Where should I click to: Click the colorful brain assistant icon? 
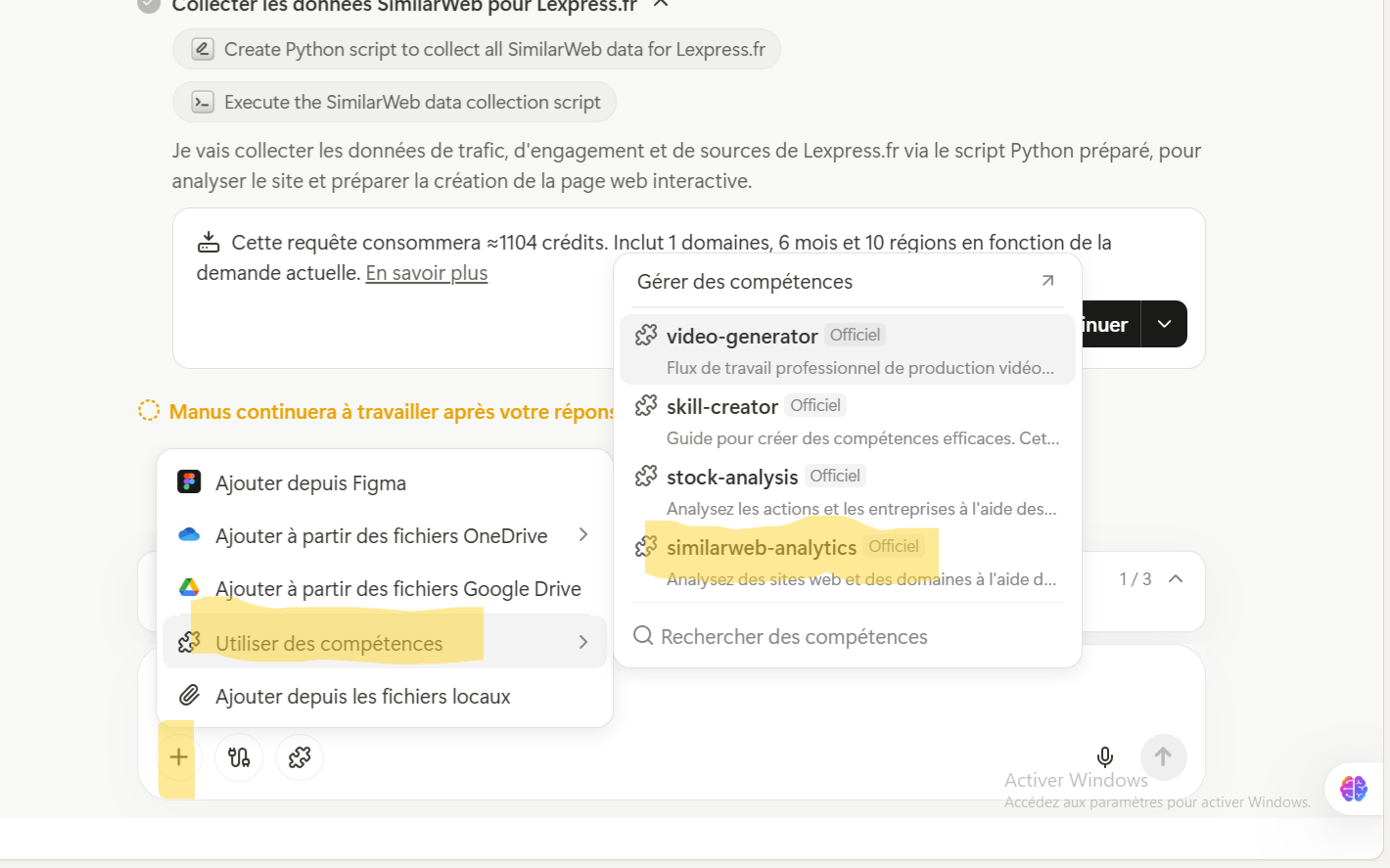coord(1353,788)
